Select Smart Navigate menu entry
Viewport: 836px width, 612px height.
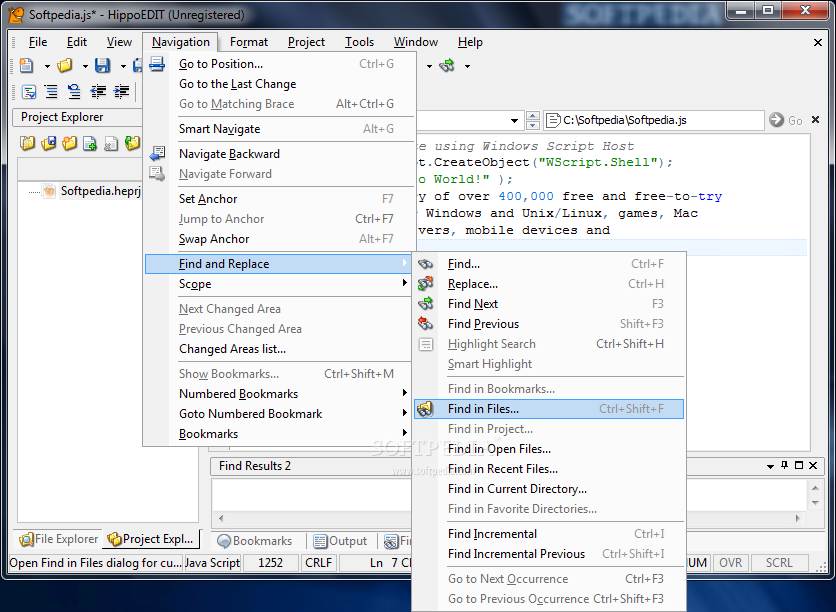pyautogui.click(x=280, y=129)
